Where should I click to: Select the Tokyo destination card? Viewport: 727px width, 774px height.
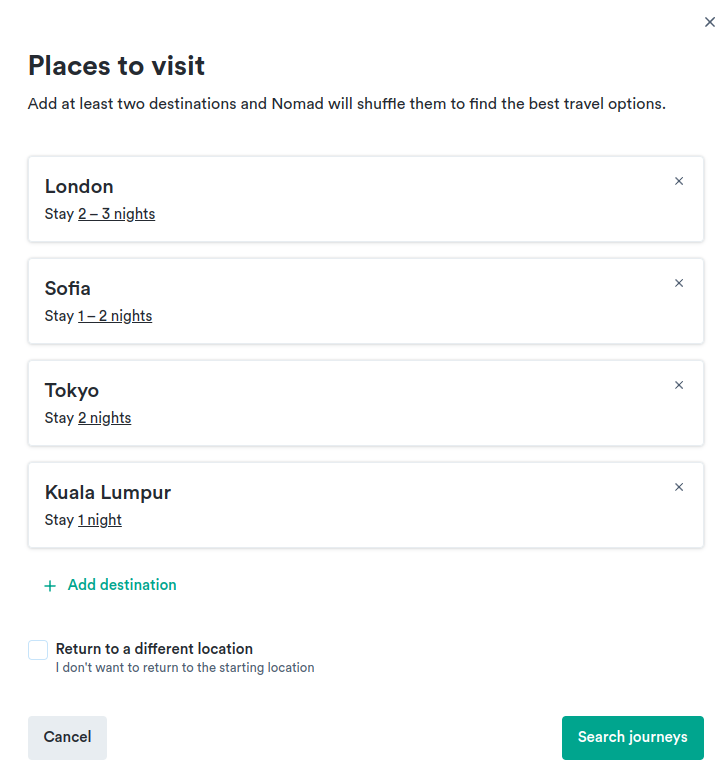coord(366,403)
